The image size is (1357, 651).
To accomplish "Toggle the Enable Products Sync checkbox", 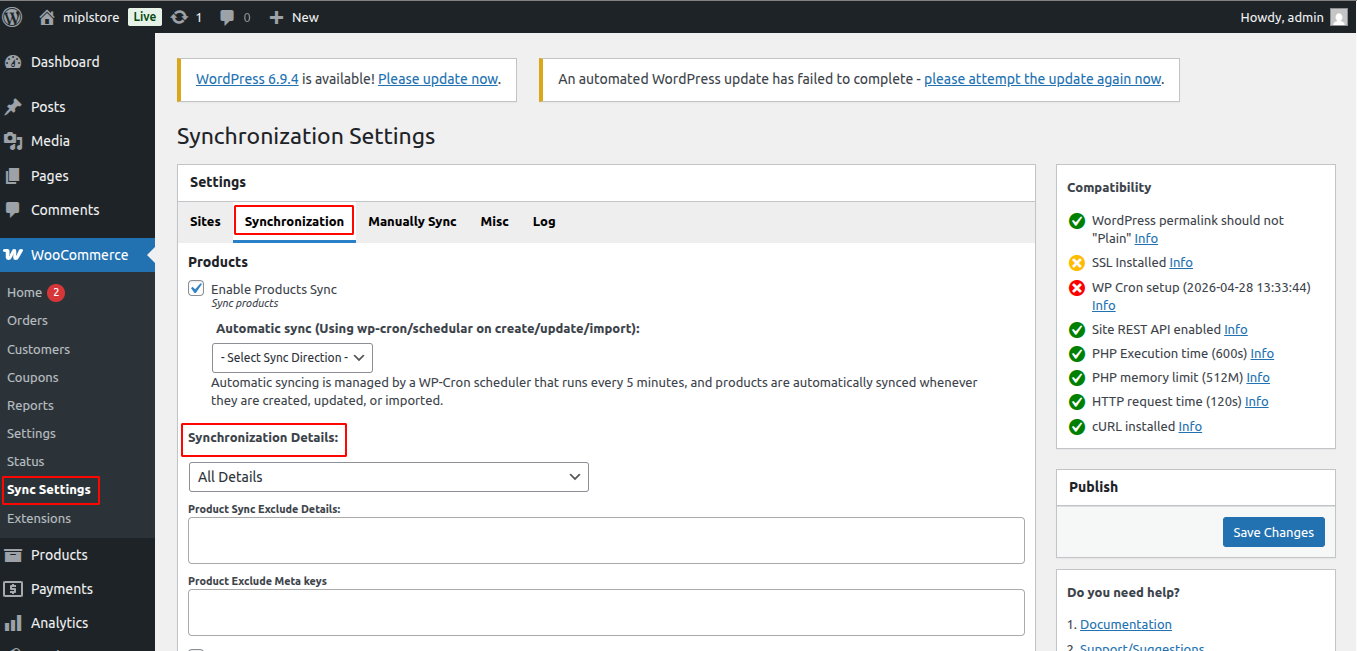I will pyautogui.click(x=196, y=289).
